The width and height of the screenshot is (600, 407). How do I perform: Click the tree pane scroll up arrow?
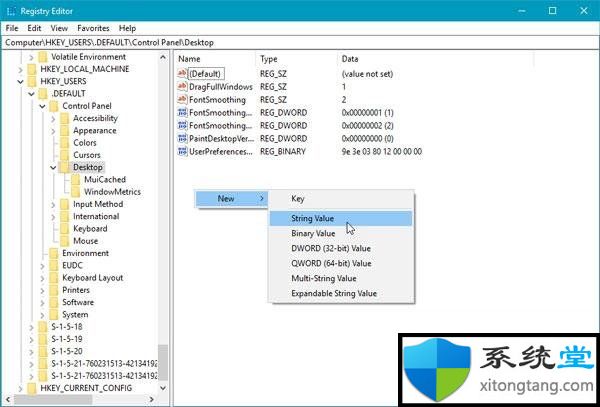[x=163, y=57]
